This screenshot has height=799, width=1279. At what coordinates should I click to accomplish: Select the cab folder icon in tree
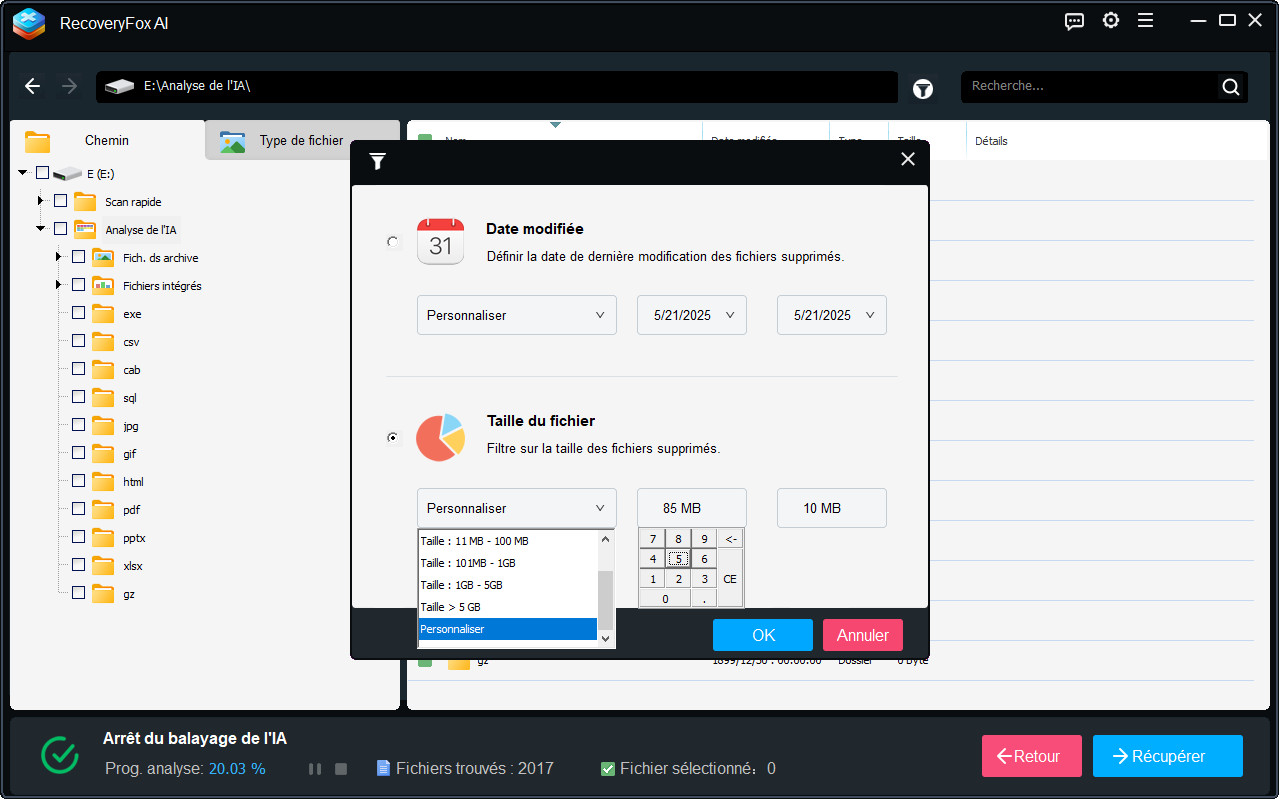point(103,369)
